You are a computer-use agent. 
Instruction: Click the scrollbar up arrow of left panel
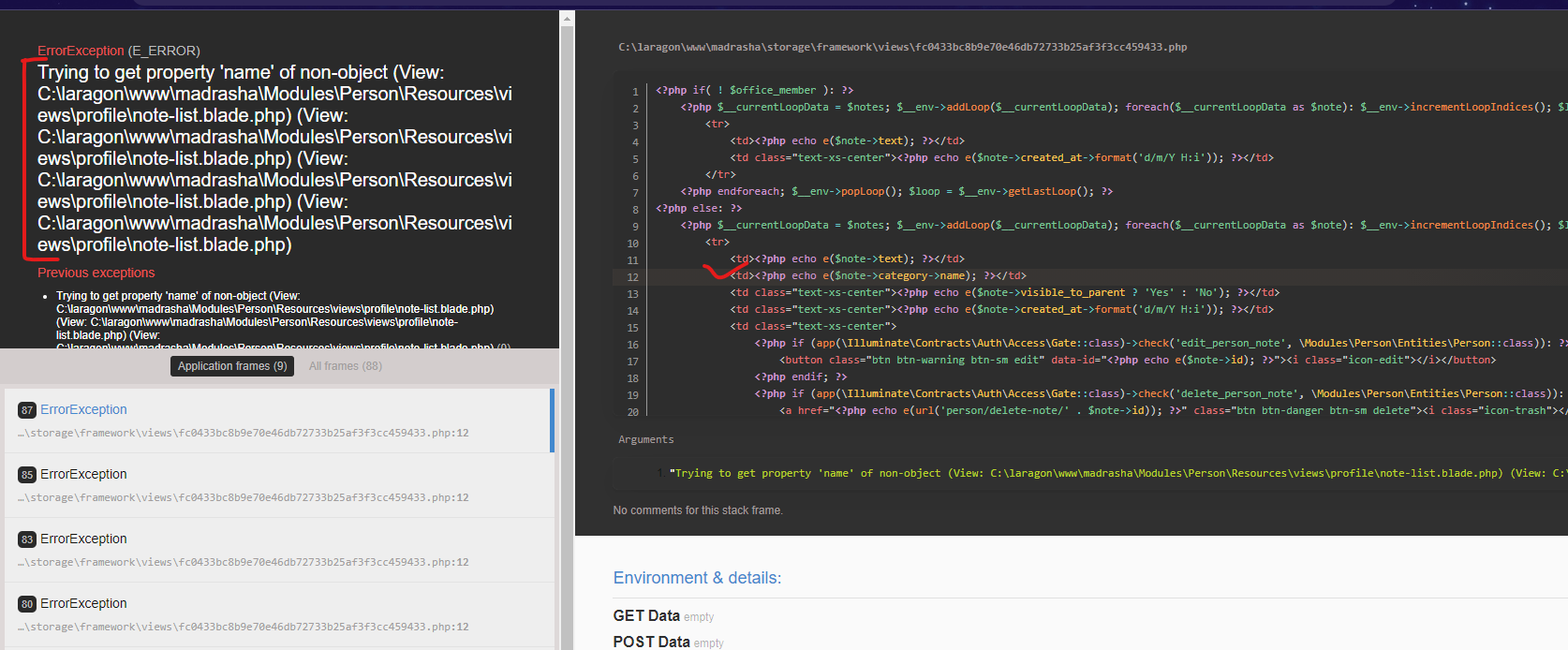pos(567,18)
